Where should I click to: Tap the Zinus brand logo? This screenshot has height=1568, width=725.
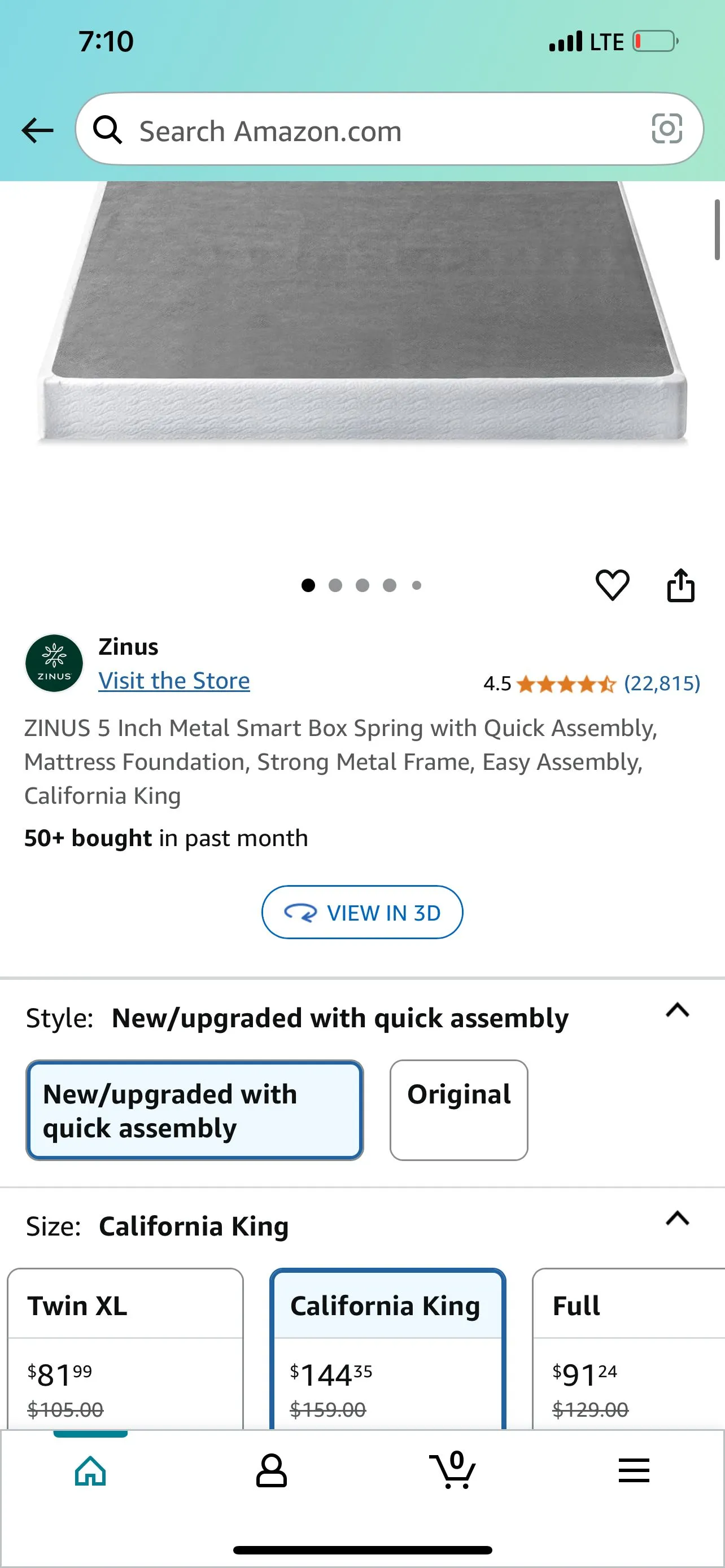(54, 663)
